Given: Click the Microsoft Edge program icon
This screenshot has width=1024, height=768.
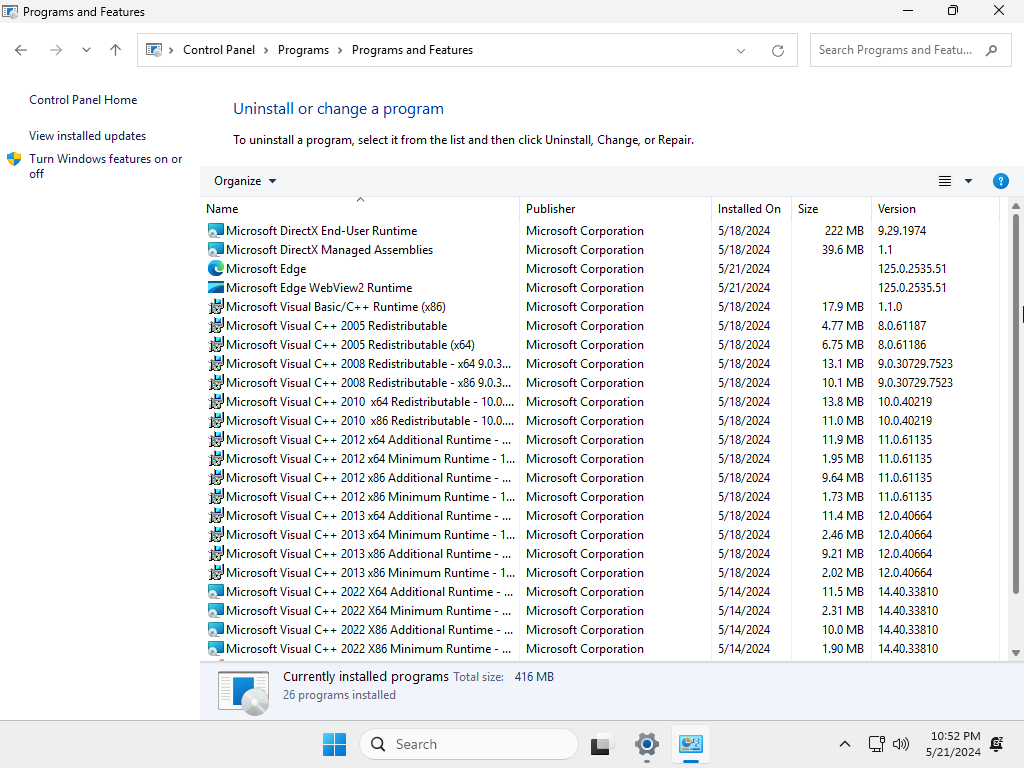Looking at the screenshot, I should pos(216,268).
